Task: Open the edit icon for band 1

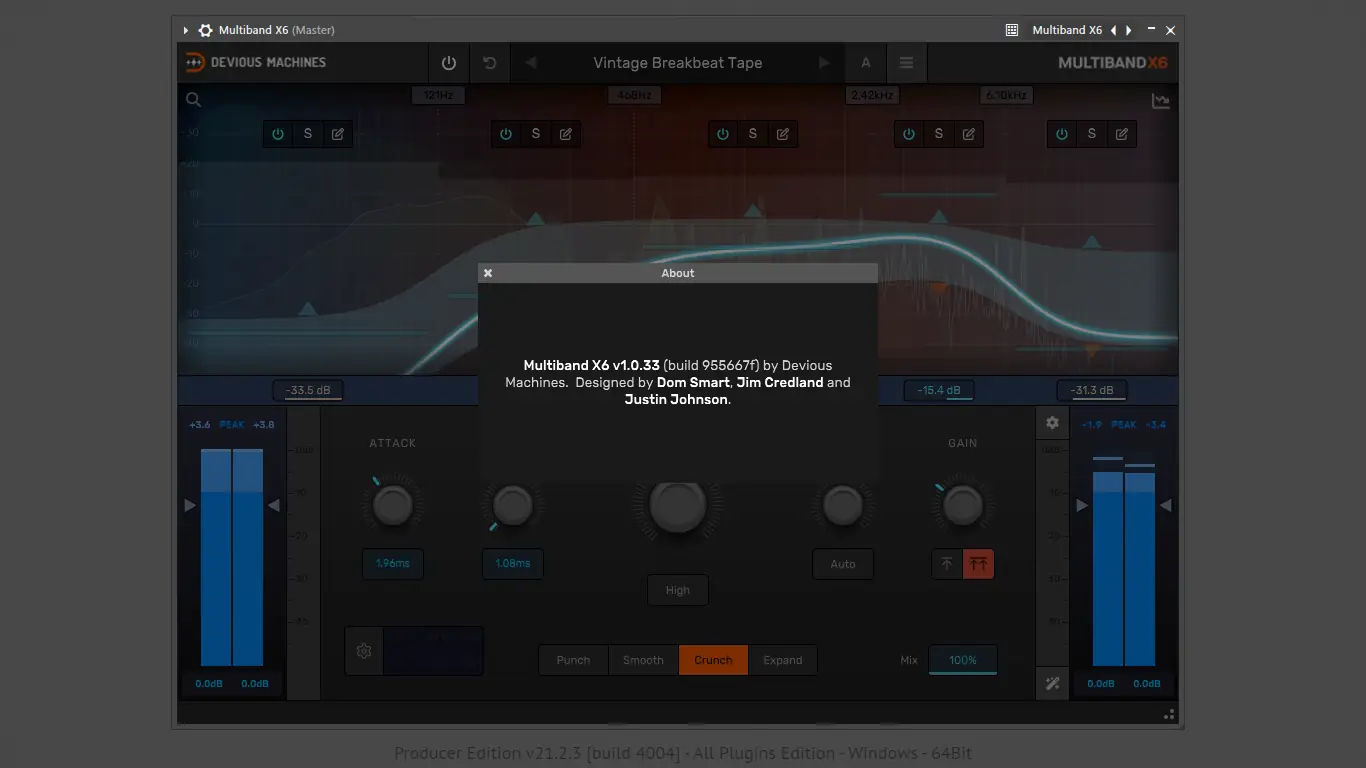Action: click(x=338, y=134)
